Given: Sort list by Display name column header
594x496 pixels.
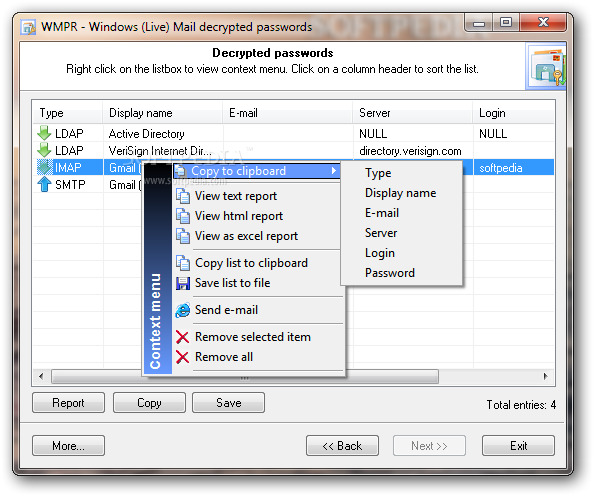Looking at the screenshot, I should 163,113.
